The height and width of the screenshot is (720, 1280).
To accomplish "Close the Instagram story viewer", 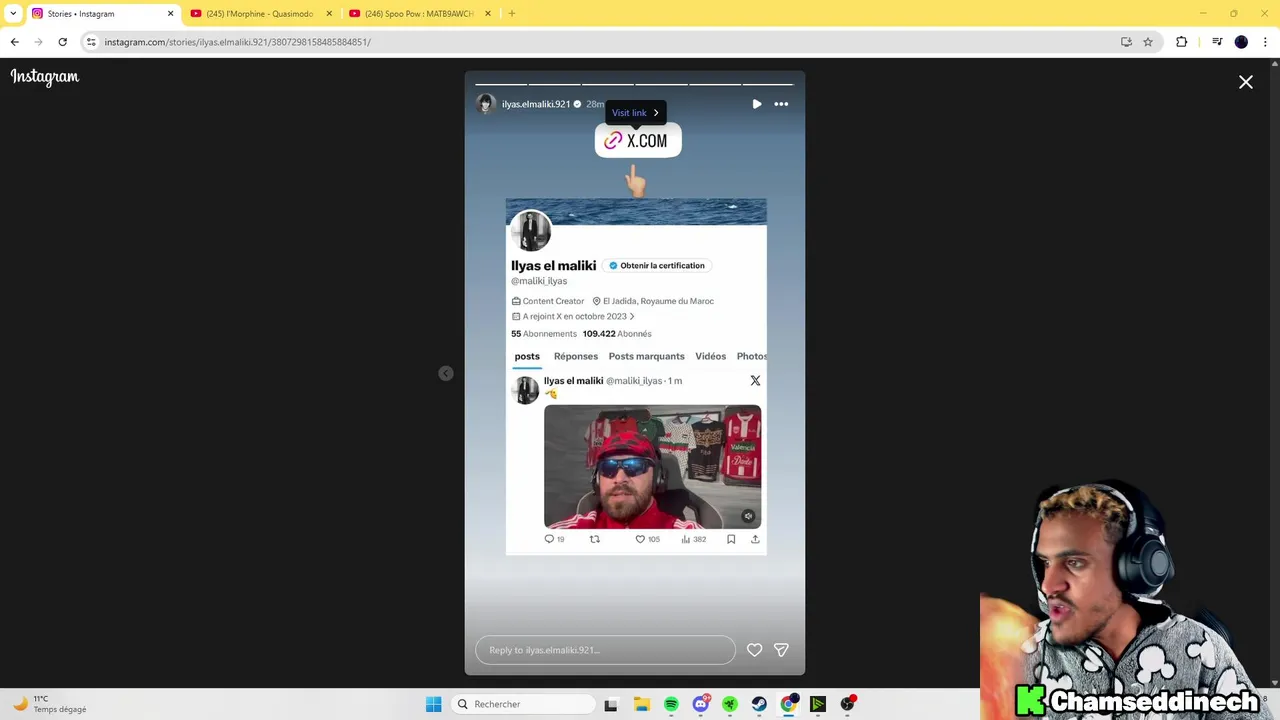I will (1245, 82).
